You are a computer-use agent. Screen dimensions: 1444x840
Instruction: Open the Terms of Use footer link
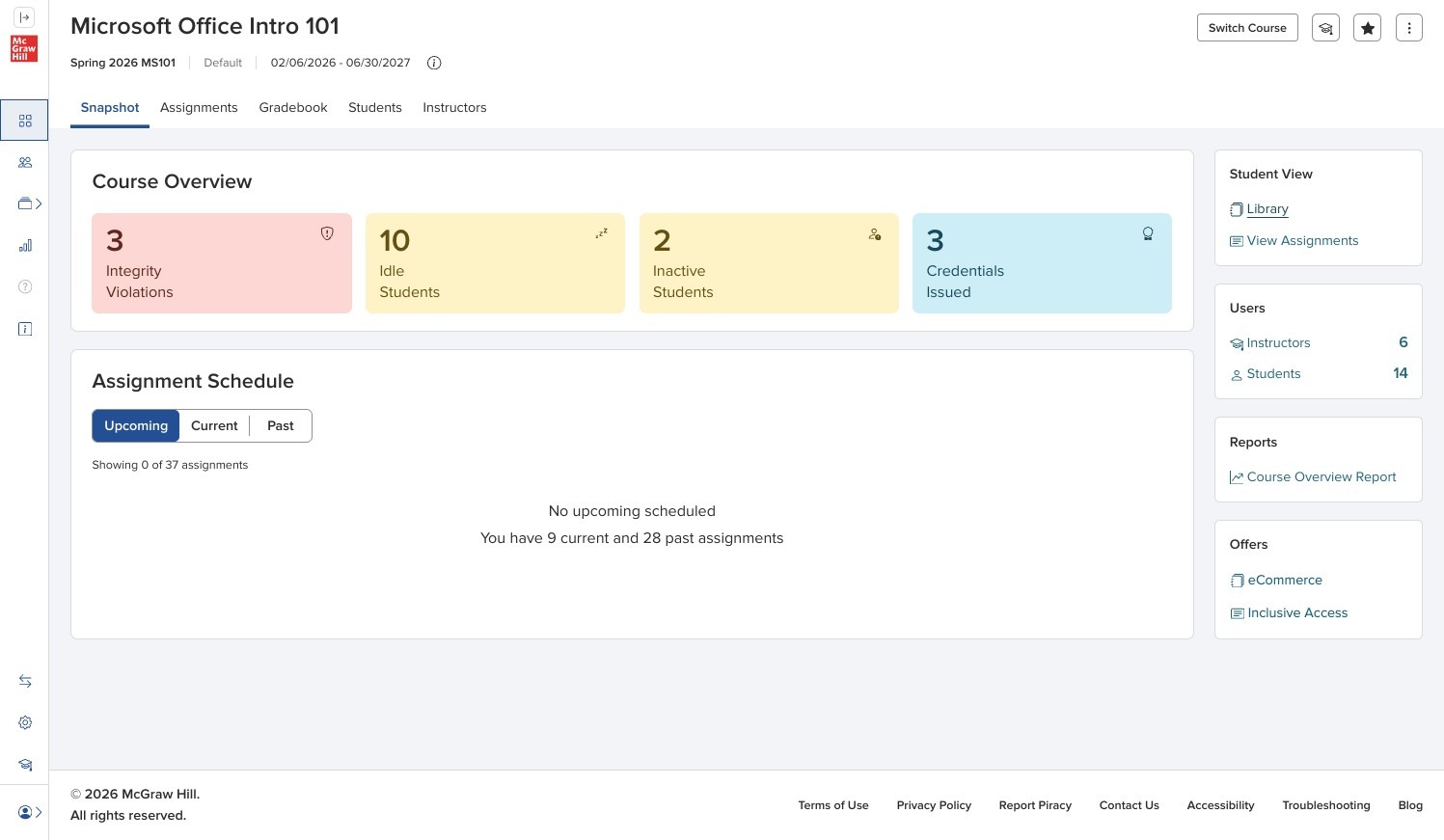click(833, 805)
